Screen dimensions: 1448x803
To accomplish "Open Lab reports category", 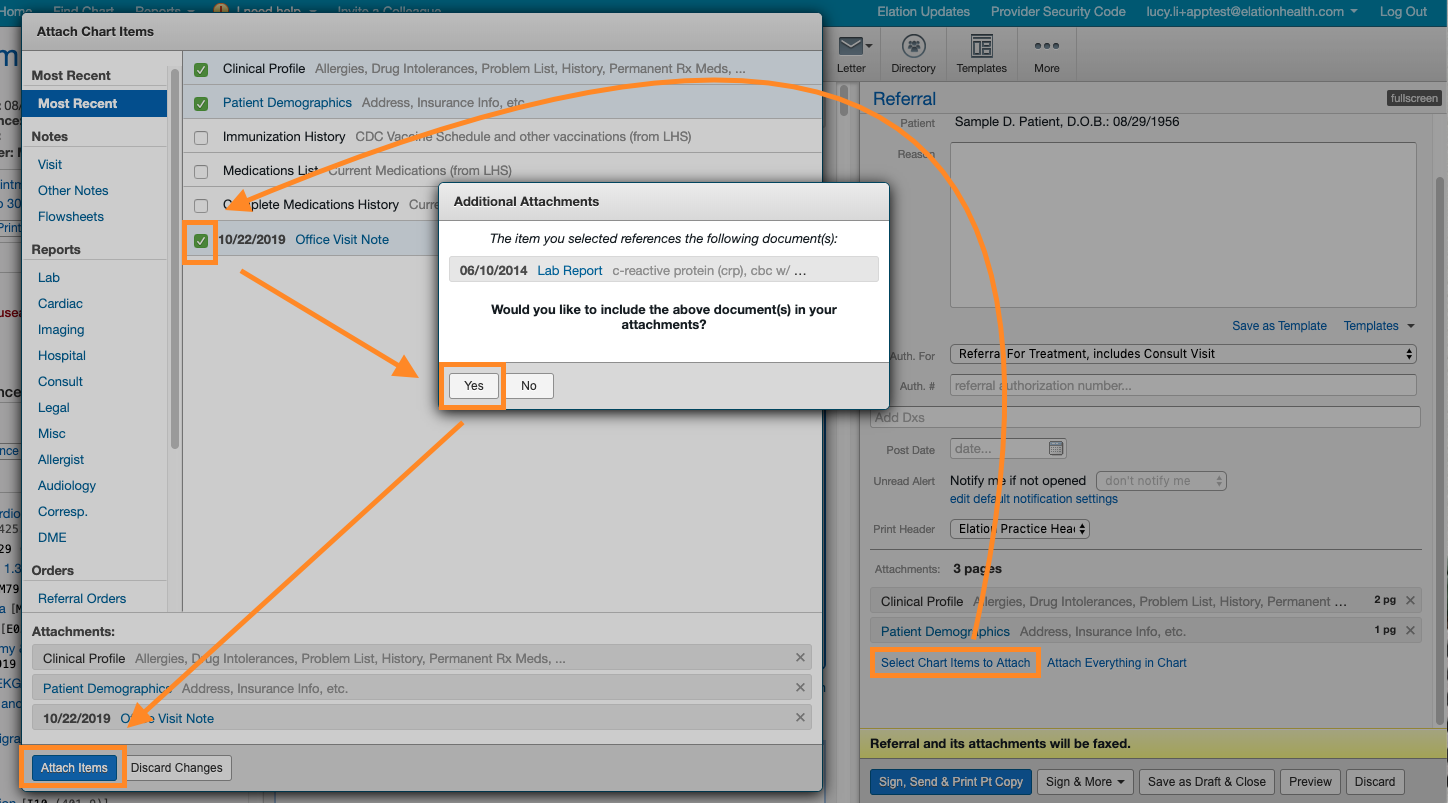I will (49, 277).
